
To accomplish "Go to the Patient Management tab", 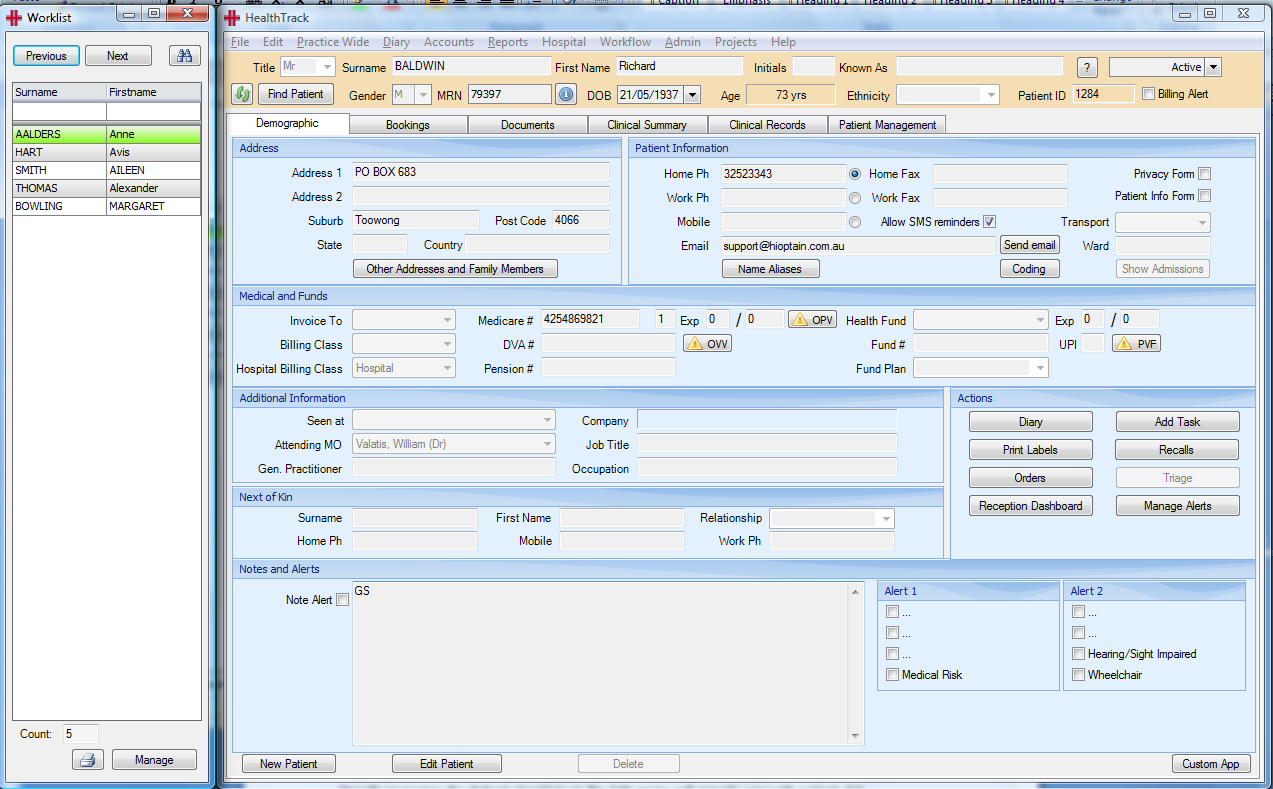I will coord(888,125).
